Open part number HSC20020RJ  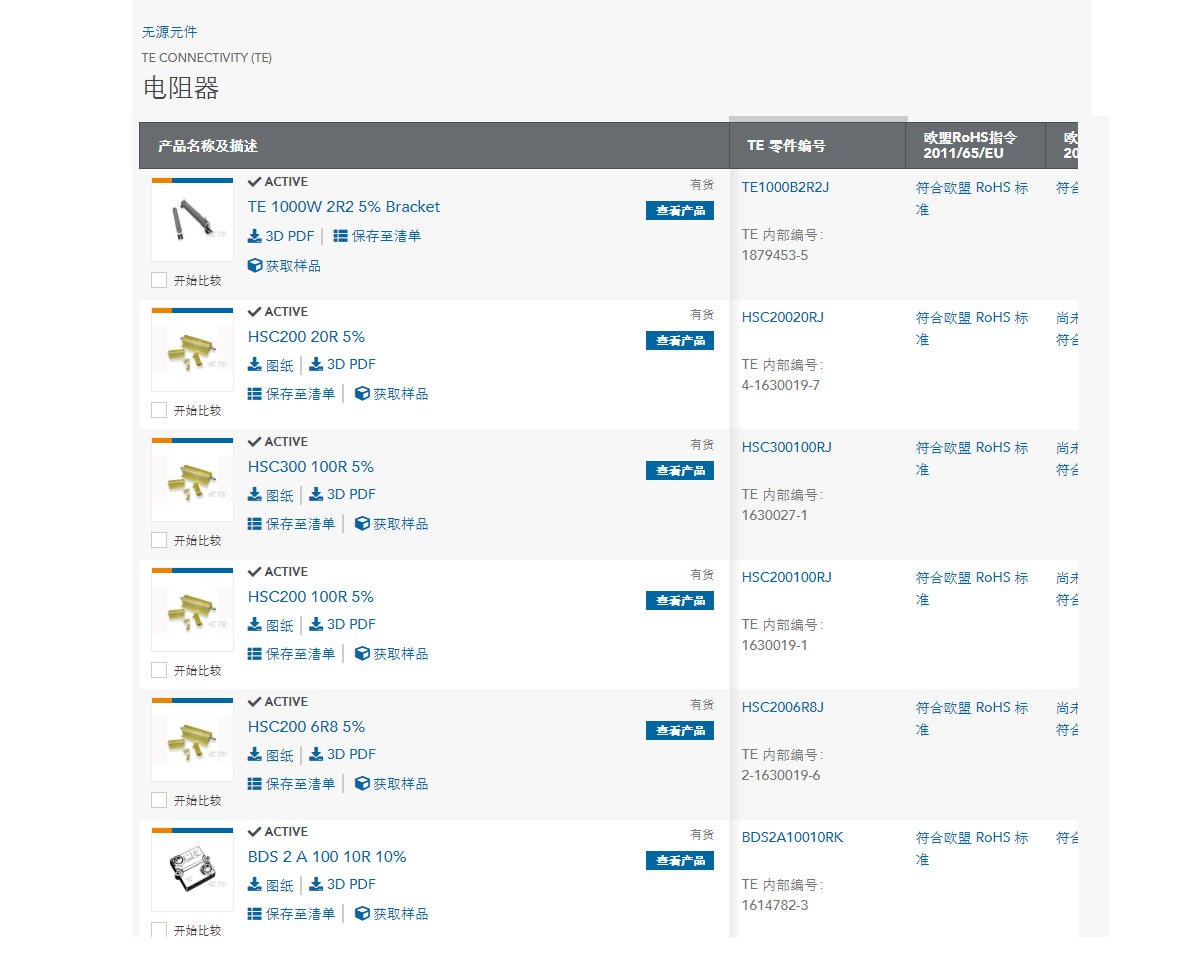783,317
